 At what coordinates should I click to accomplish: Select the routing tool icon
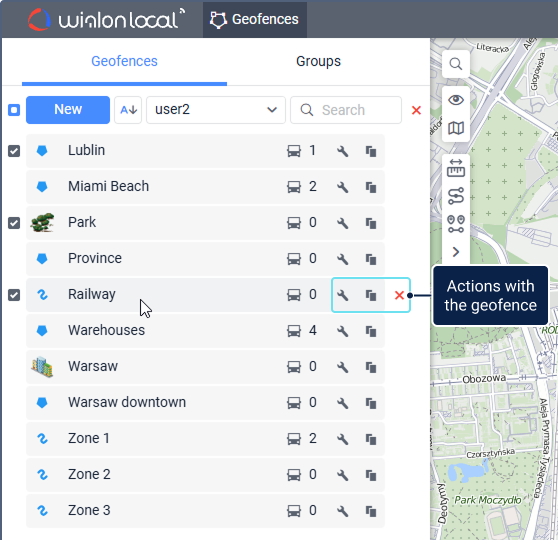pyautogui.click(x=456, y=196)
